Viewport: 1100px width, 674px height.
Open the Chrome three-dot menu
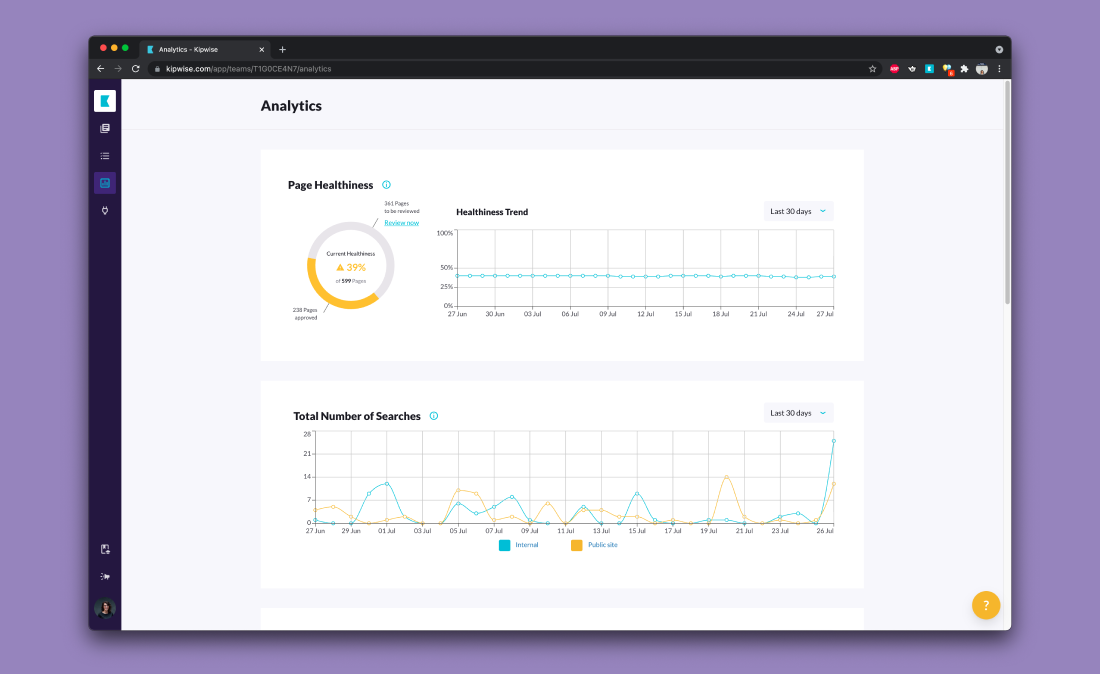click(999, 69)
